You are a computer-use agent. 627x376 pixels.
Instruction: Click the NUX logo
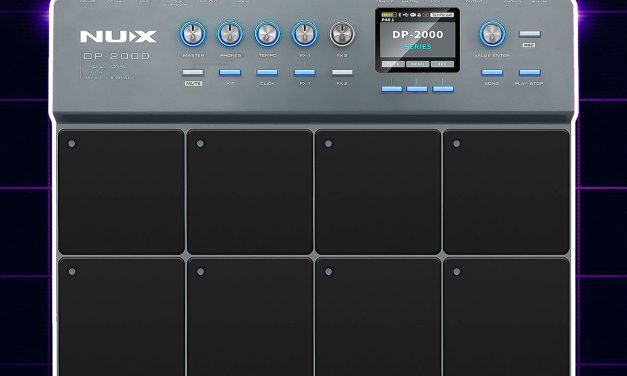(118, 37)
